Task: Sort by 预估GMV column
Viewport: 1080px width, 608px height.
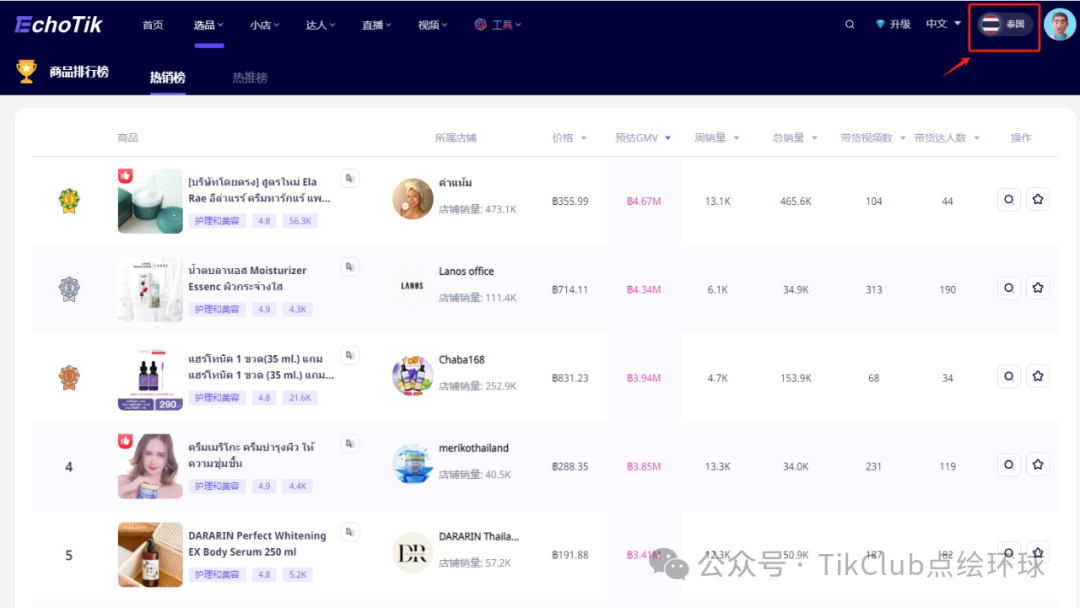Action: click(x=643, y=138)
